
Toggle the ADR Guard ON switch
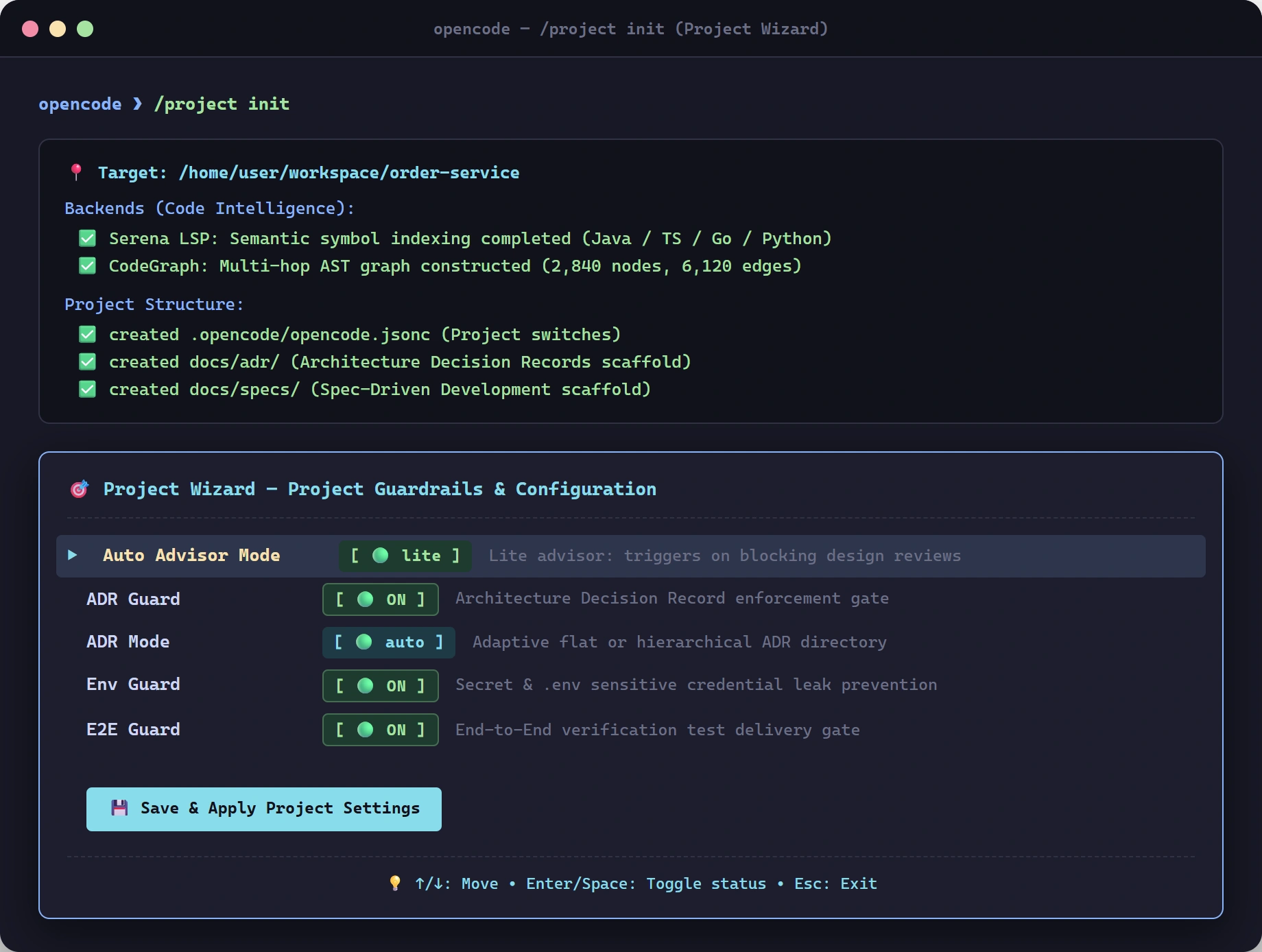pos(381,599)
